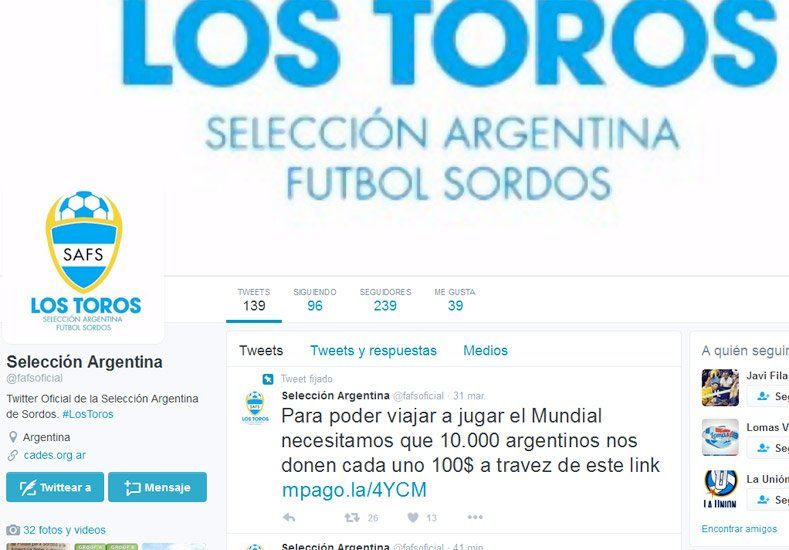
Task: Like the pinned tweet with heart icon
Action: click(x=413, y=517)
